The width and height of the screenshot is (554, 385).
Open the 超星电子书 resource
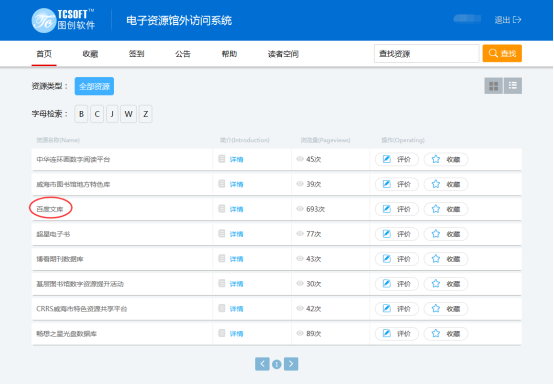coord(53,234)
